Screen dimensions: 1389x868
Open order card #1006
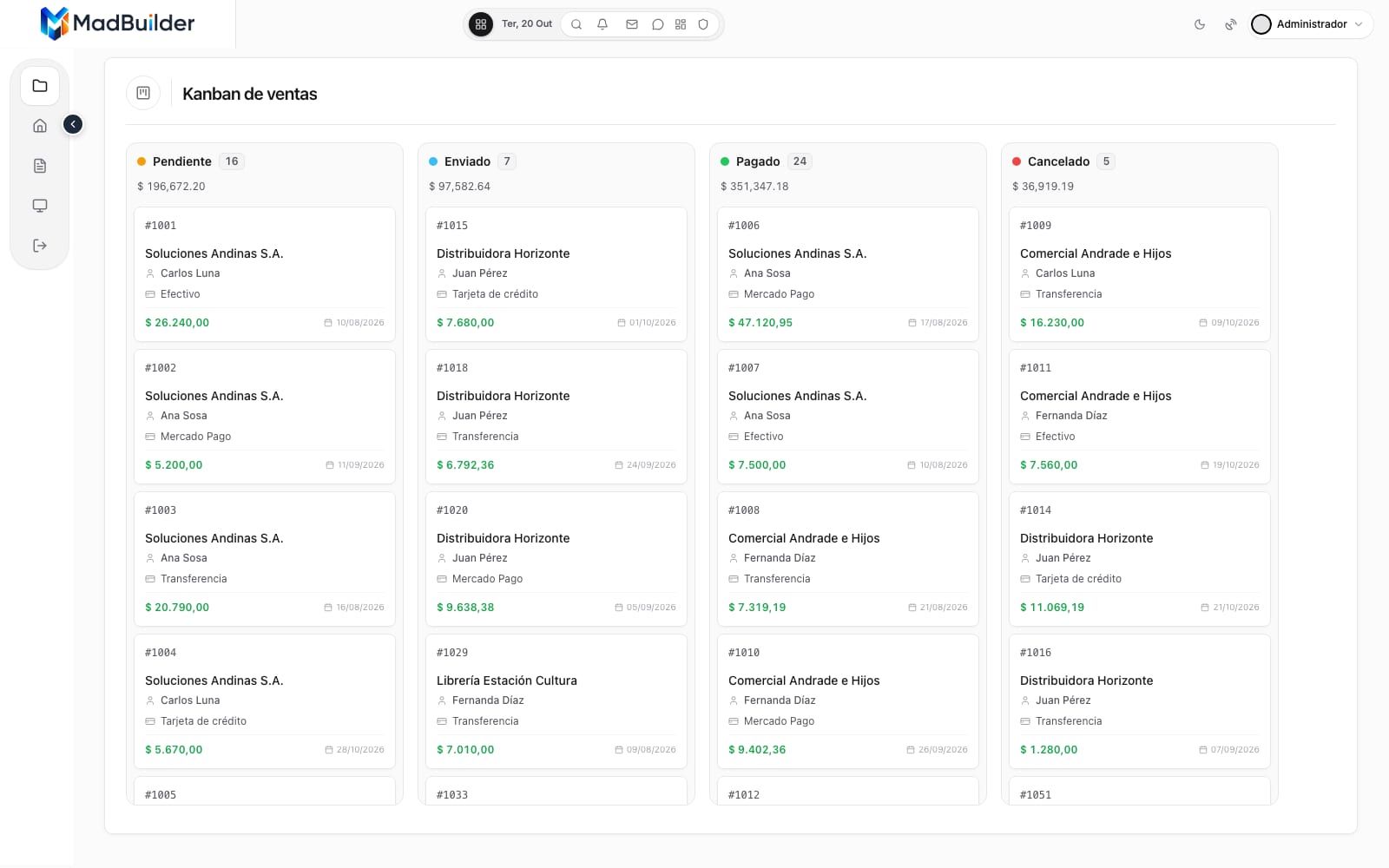tap(848, 273)
